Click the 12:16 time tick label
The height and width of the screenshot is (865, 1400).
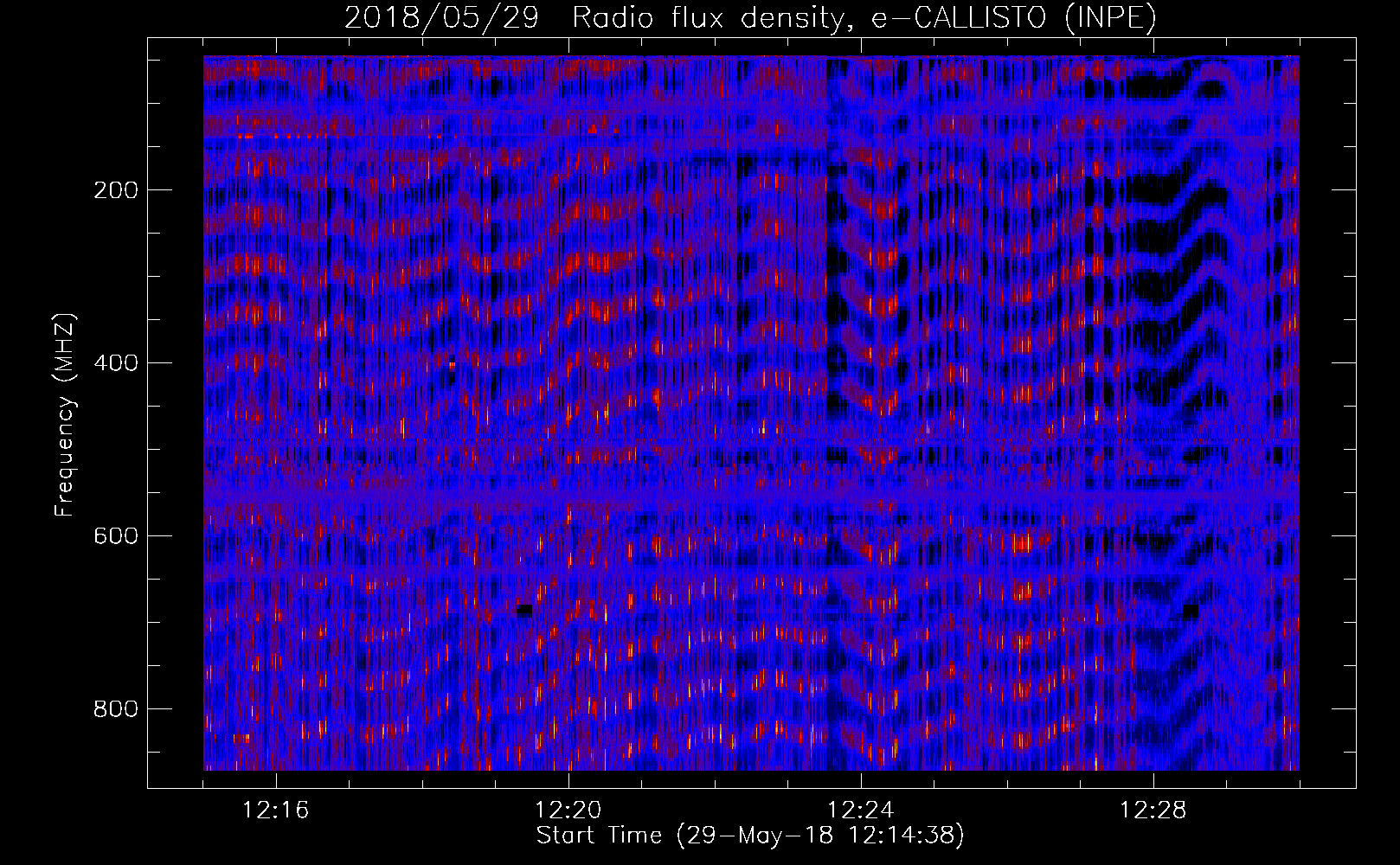275,811
